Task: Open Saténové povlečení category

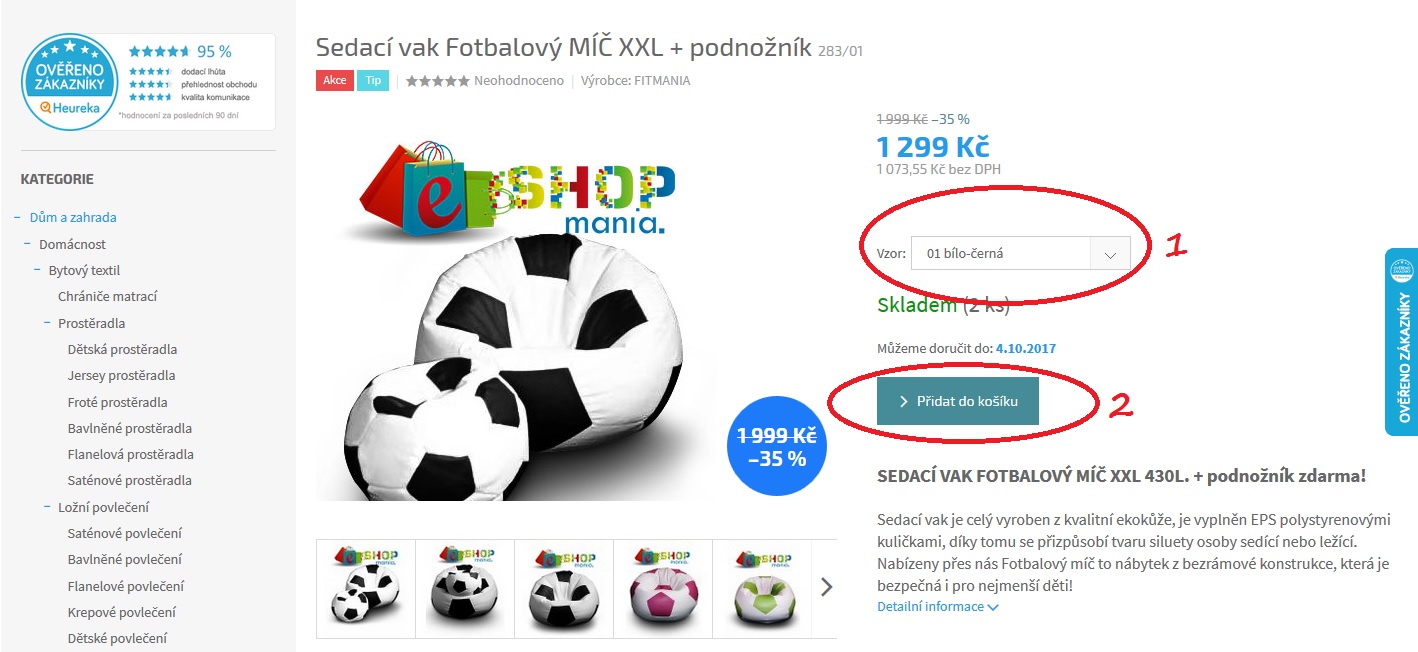Action: tap(124, 533)
